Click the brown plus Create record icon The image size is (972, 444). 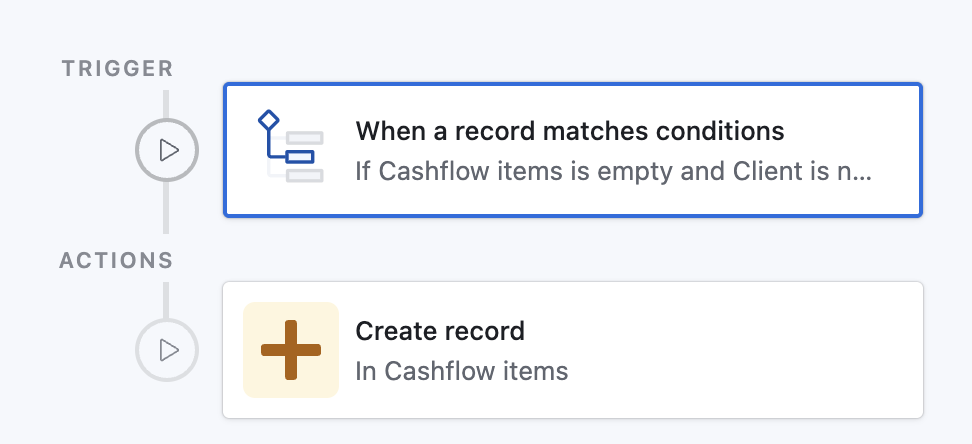pos(291,349)
